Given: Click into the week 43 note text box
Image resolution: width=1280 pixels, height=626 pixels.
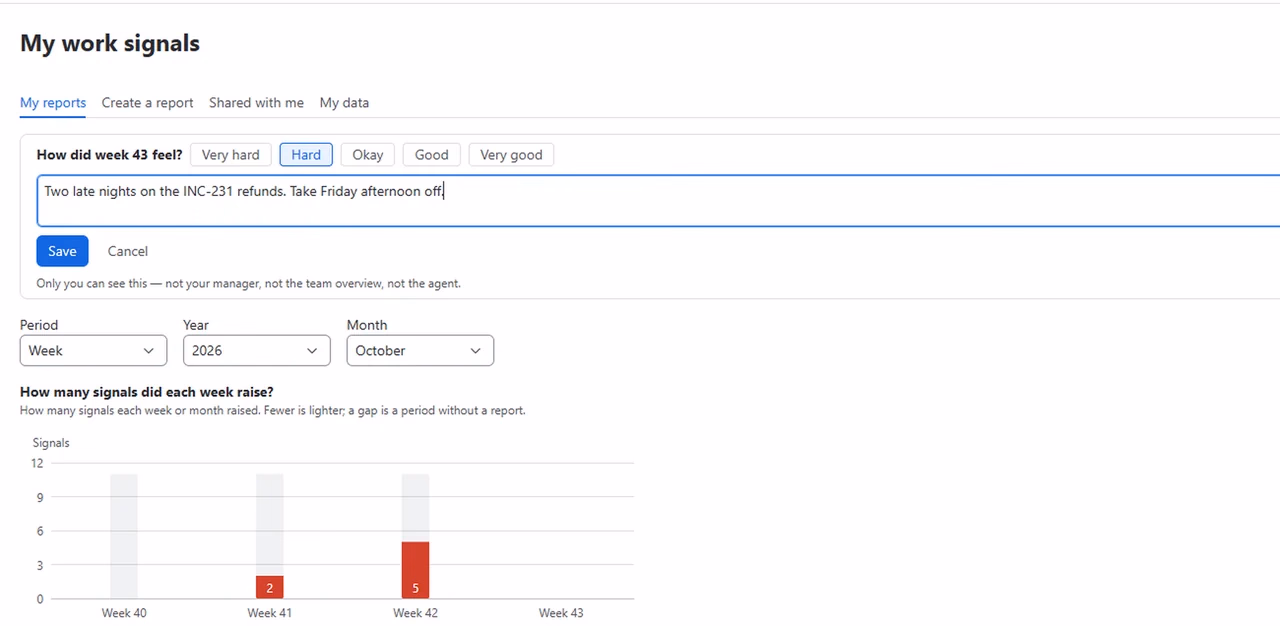Looking at the screenshot, I should click(658, 201).
